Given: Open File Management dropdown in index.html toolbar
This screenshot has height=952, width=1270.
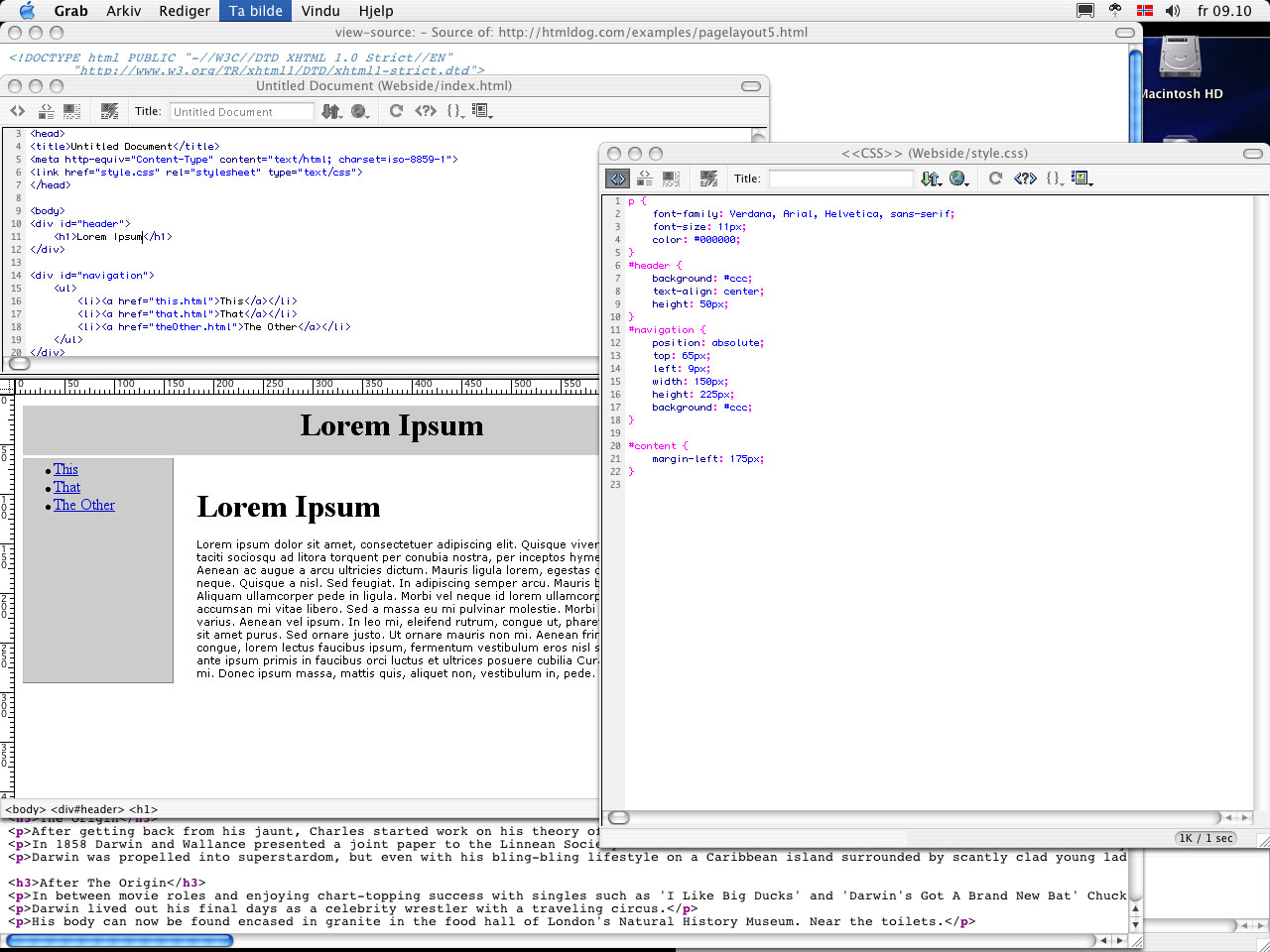Looking at the screenshot, I should tap(330, 111).
